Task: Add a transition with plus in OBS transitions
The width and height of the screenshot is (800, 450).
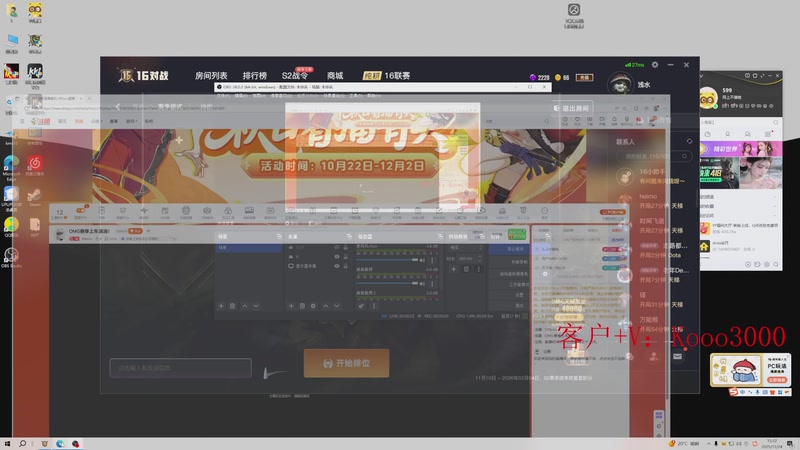Action: (453, 269)
